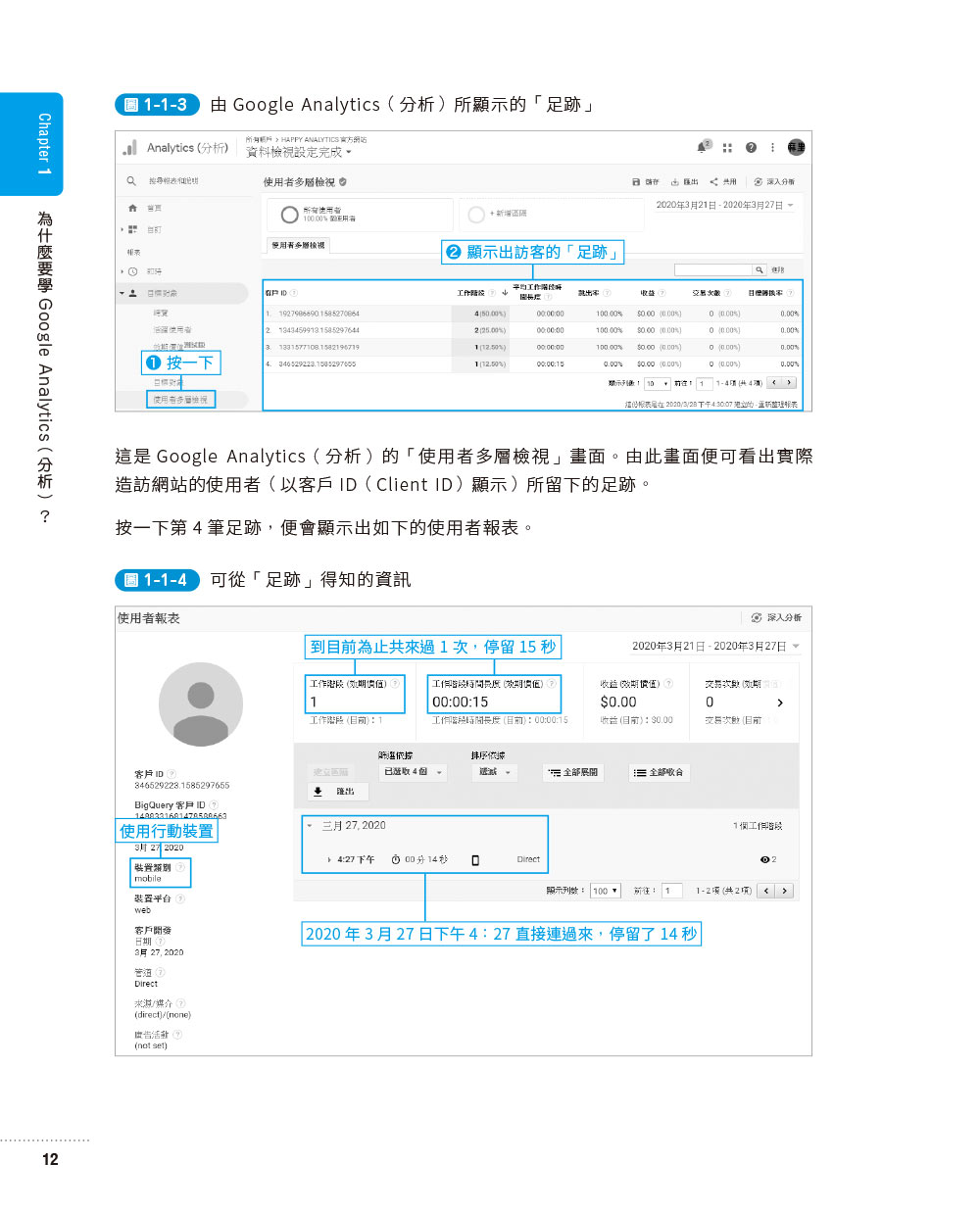Click the 匯出 download button in 使用者報表
Image resolution: width=980 pixels, height=1212 pixels.
(337, 792)
